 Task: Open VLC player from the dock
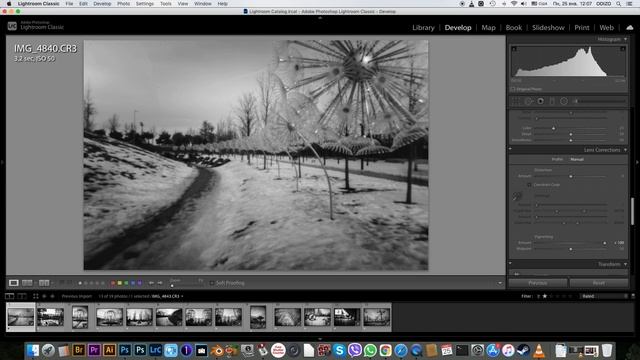pos(539,350)
